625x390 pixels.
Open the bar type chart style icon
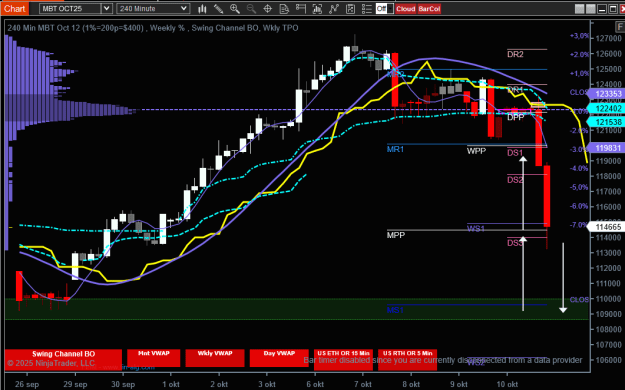pos(202,8)
